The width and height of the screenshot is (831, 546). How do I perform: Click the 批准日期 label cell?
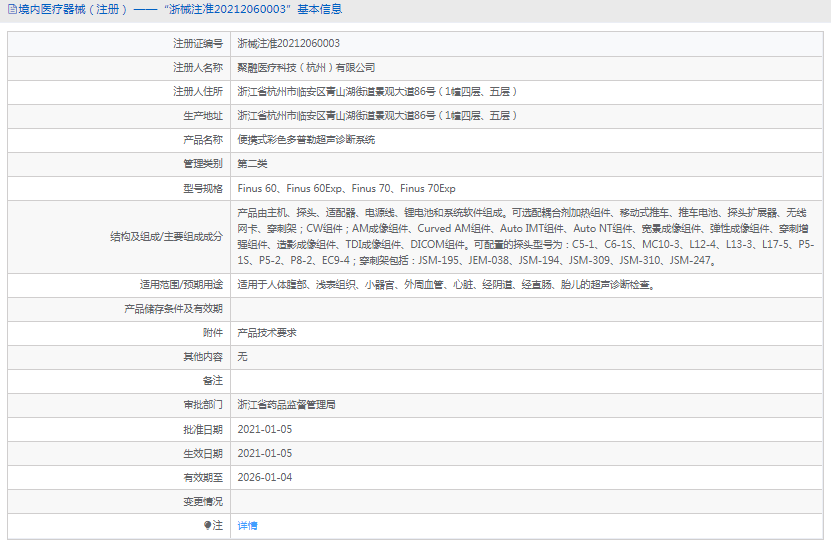pos(119,429)
